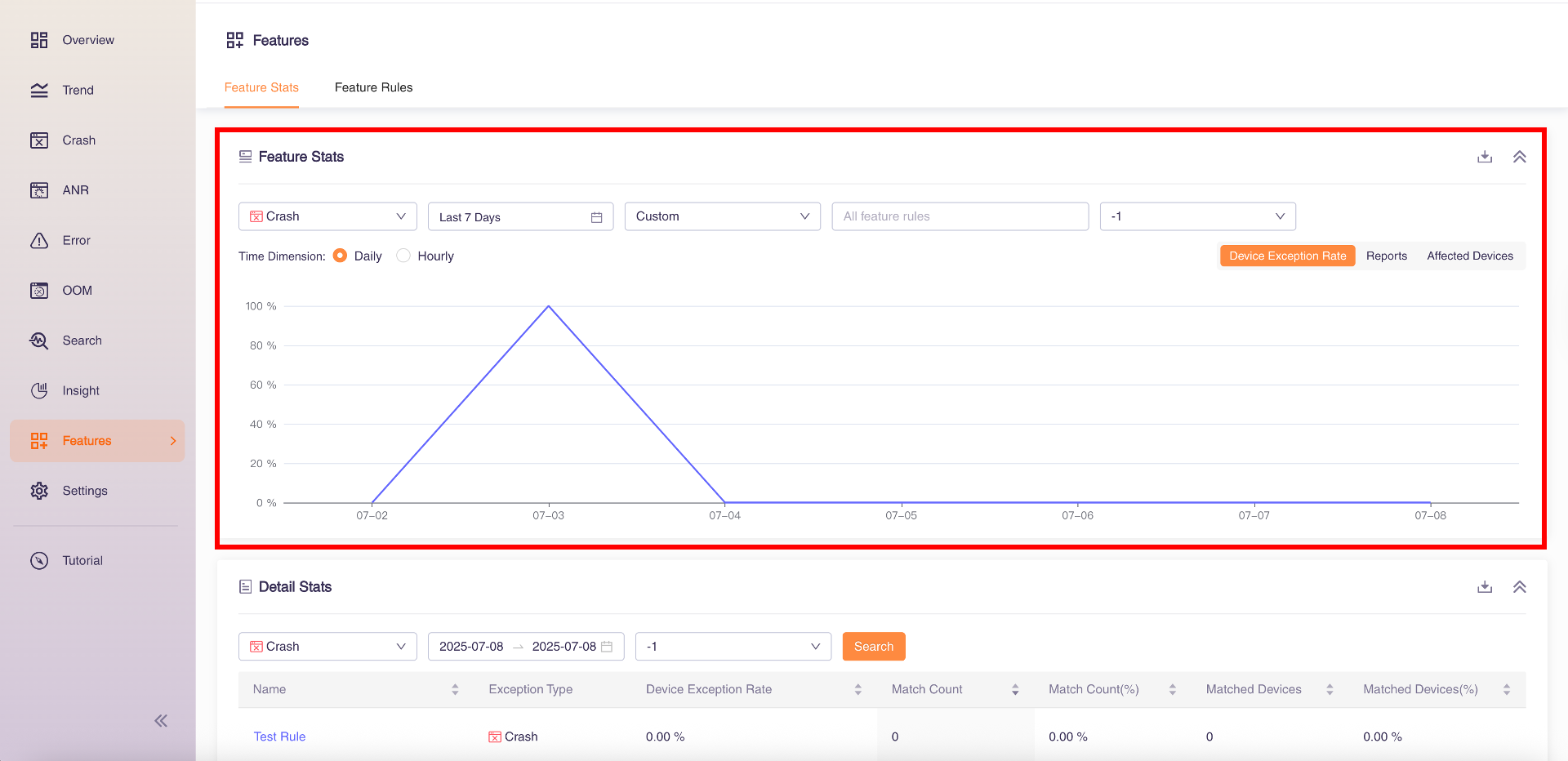Collapse the Feature Stats panel
Viewport: 1568px width, 761px height.
tap(1519, 157)
